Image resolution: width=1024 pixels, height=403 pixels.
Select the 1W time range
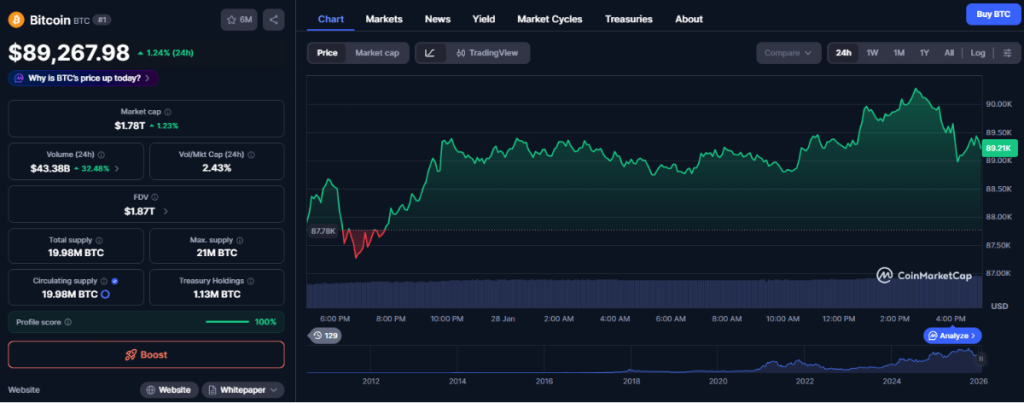coord(872,53)
